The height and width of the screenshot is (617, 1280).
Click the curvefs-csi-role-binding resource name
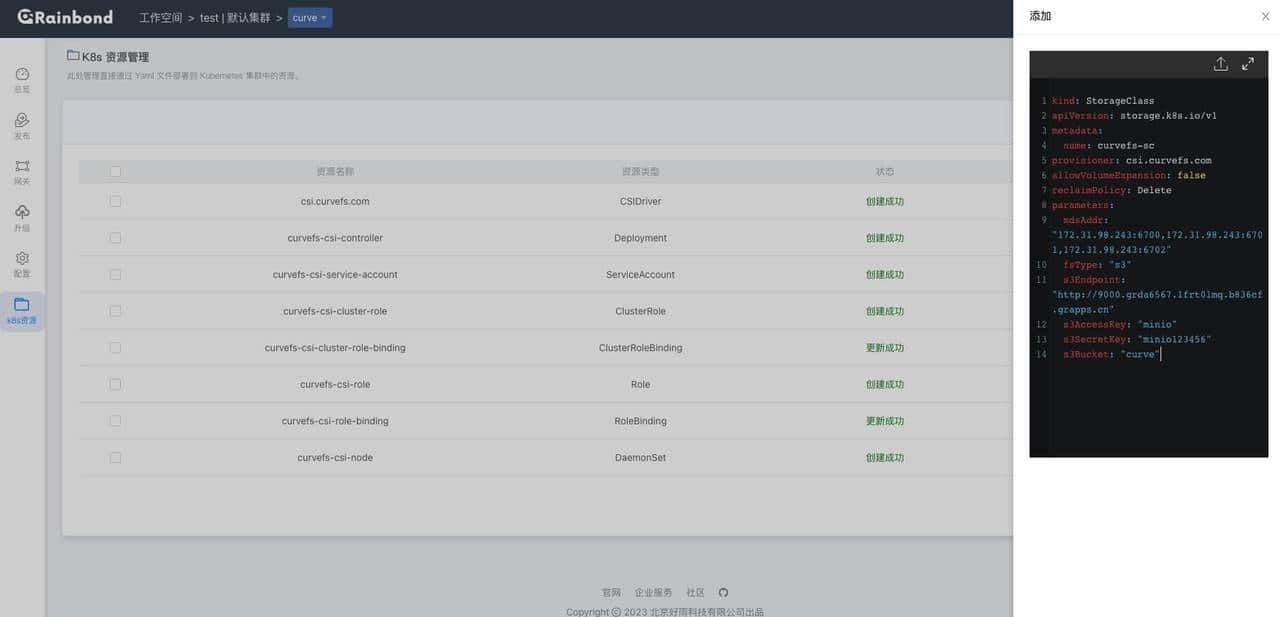tap(335, 421)
